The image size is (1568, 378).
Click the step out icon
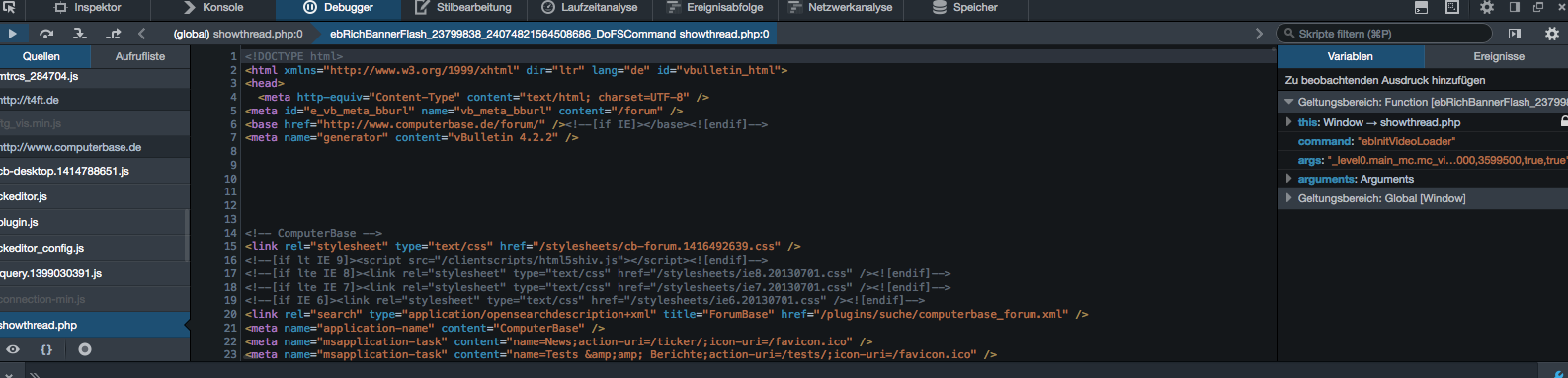(114, 34)
